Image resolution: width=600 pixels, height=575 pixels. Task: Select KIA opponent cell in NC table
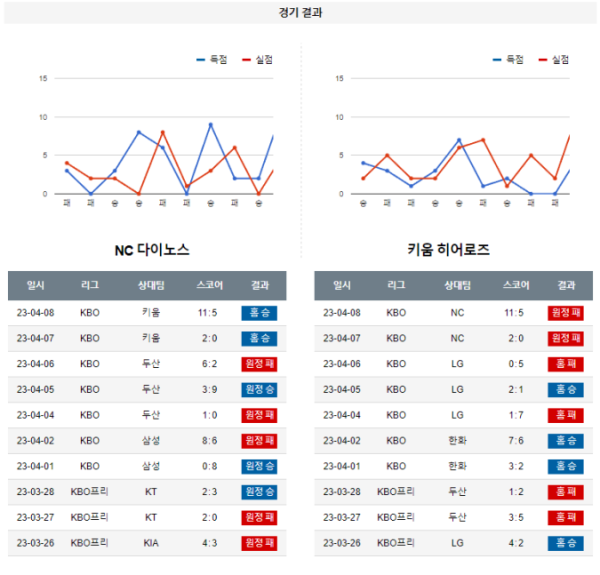click(x=151, y=543)
